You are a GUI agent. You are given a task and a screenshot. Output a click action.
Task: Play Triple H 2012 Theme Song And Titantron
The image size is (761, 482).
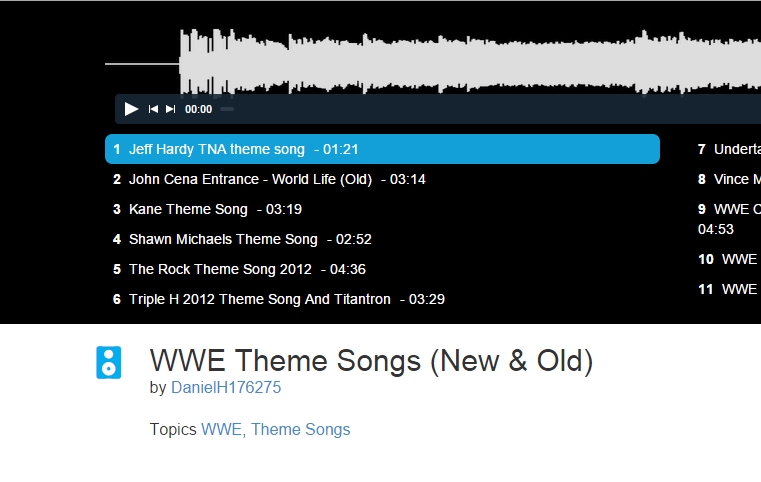click(x=260, y=299)
